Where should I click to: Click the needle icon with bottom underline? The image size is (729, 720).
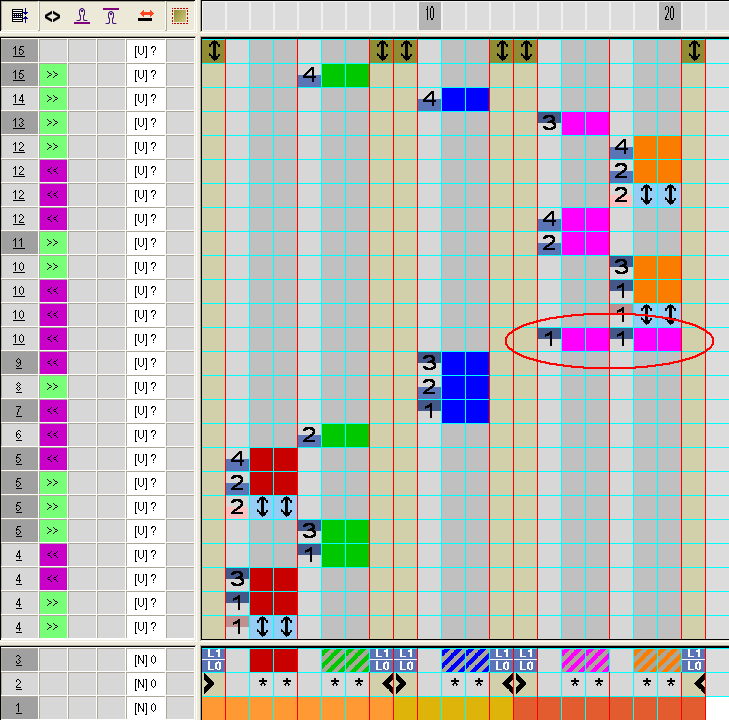[82, 16]
